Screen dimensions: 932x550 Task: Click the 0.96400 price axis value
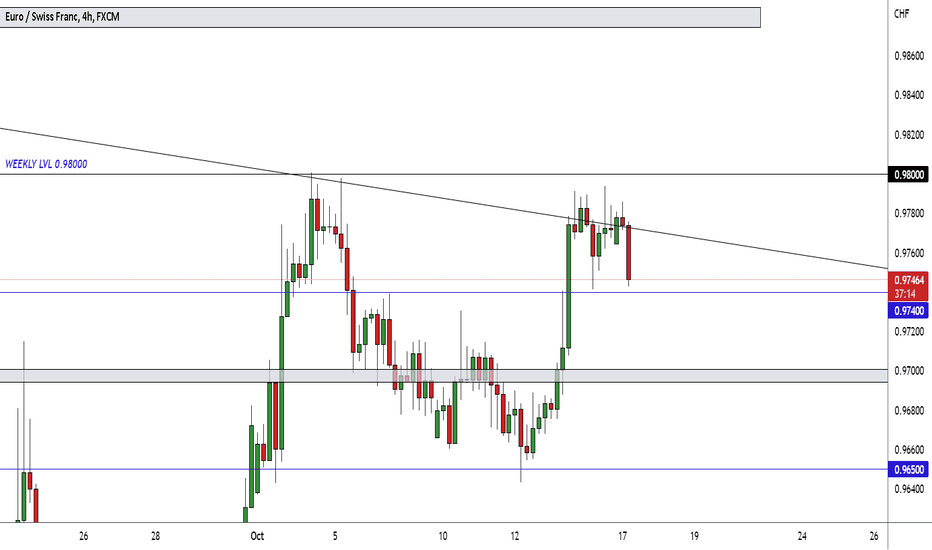pyautogui.click(x=909, y=489)
